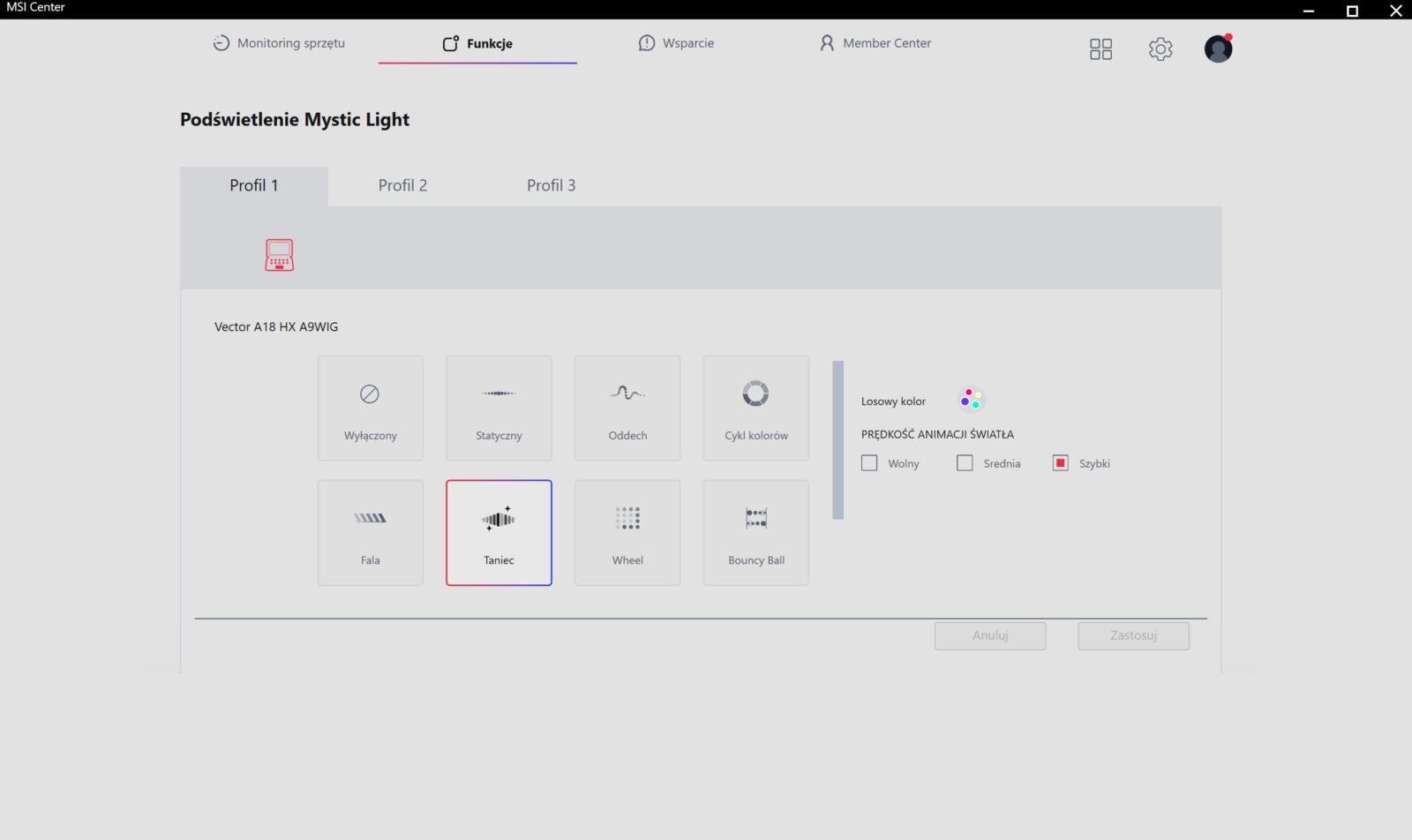Open the four-squares apps grid icon
Viewport: 1412px width, 840px height.
(1100, 49)
